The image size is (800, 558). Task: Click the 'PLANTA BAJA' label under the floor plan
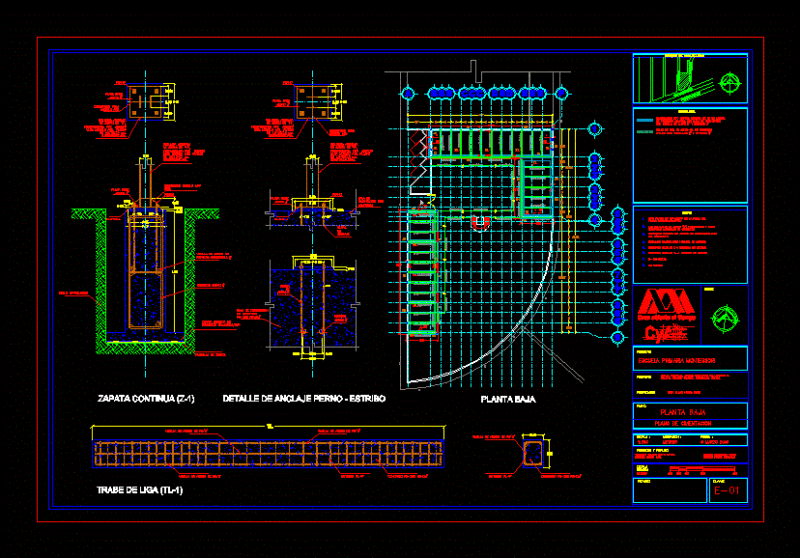point(508,399)
